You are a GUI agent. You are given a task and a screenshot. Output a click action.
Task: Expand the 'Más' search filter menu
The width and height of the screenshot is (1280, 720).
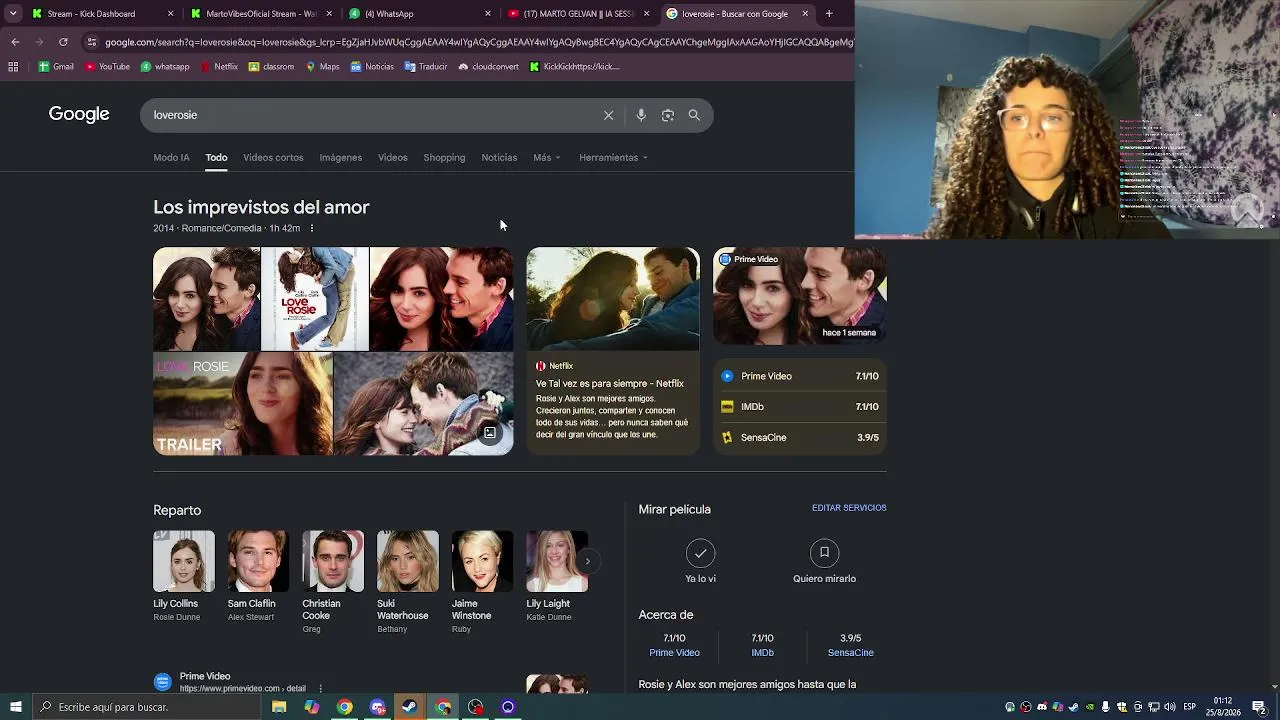coord(547,158)
